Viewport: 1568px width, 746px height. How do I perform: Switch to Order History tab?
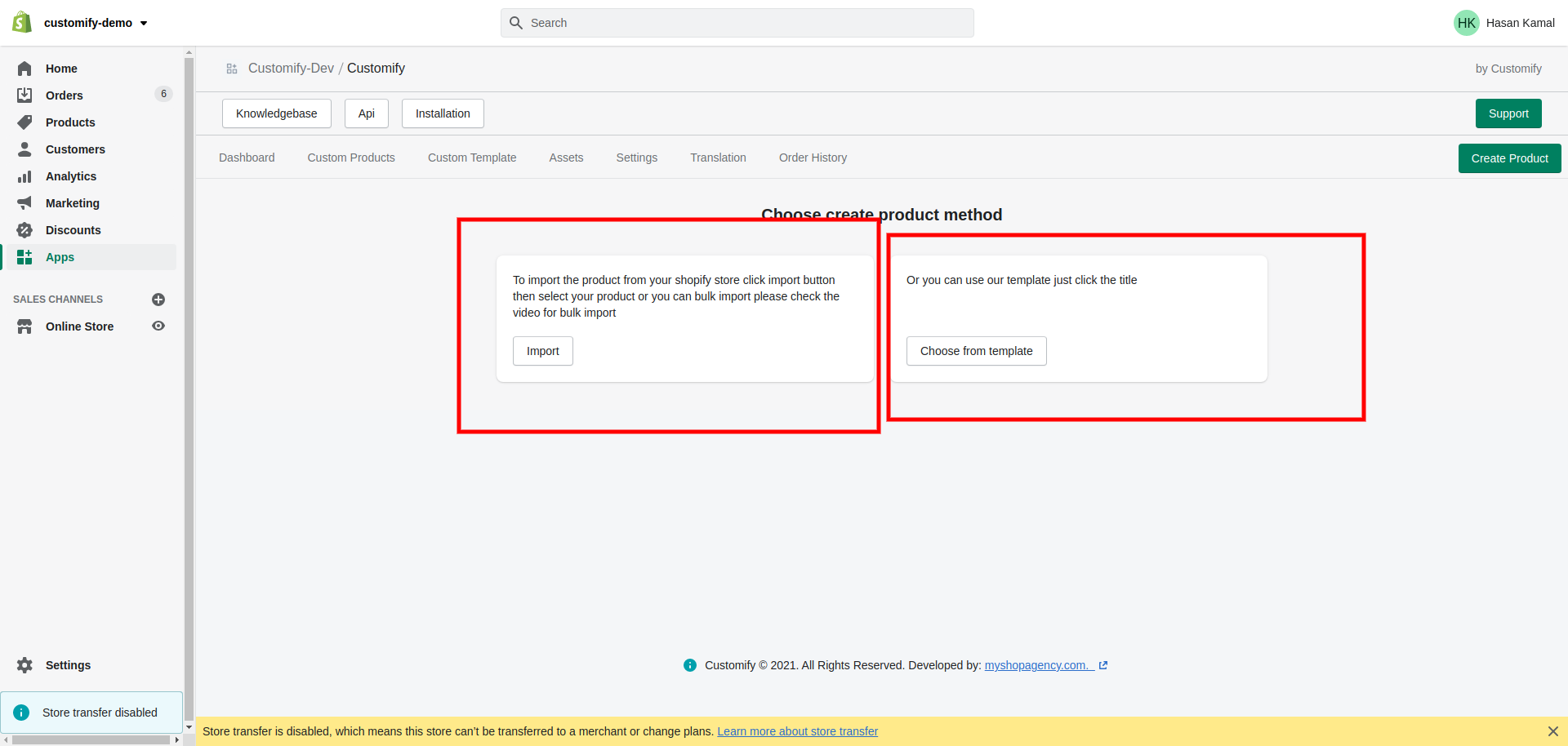pos(813,158)
